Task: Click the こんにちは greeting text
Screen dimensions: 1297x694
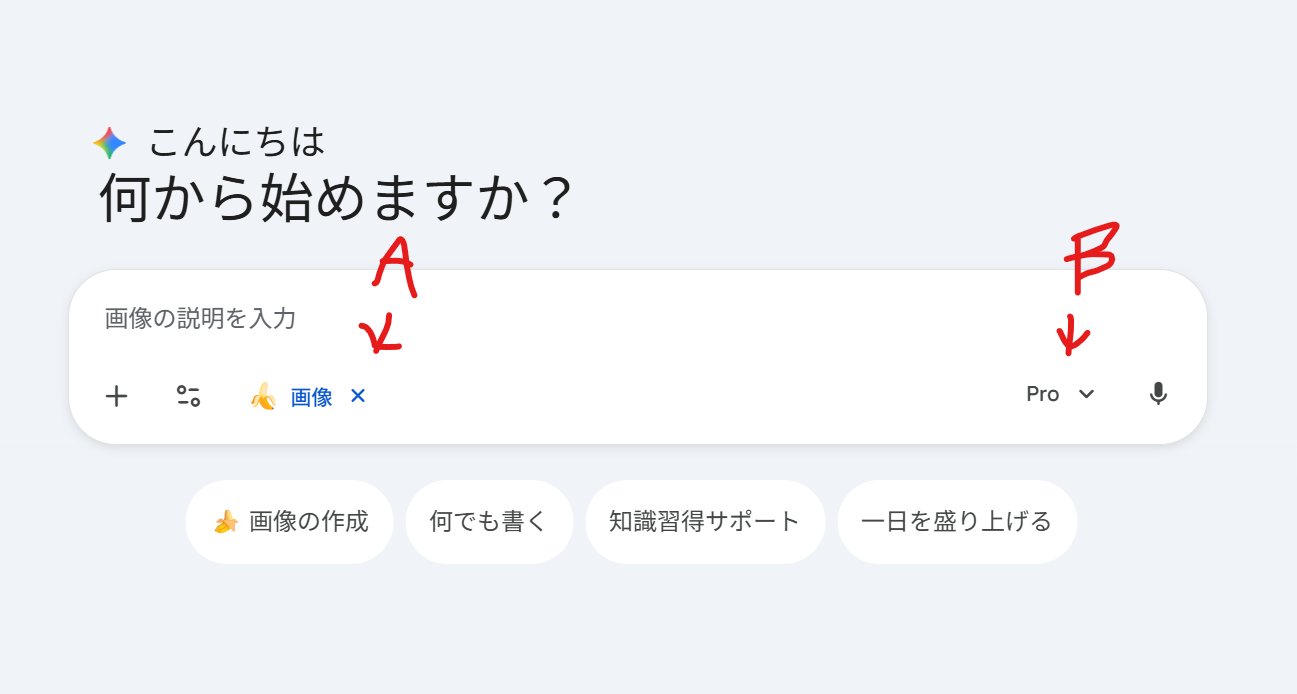Action: click(x=237, y=142)
